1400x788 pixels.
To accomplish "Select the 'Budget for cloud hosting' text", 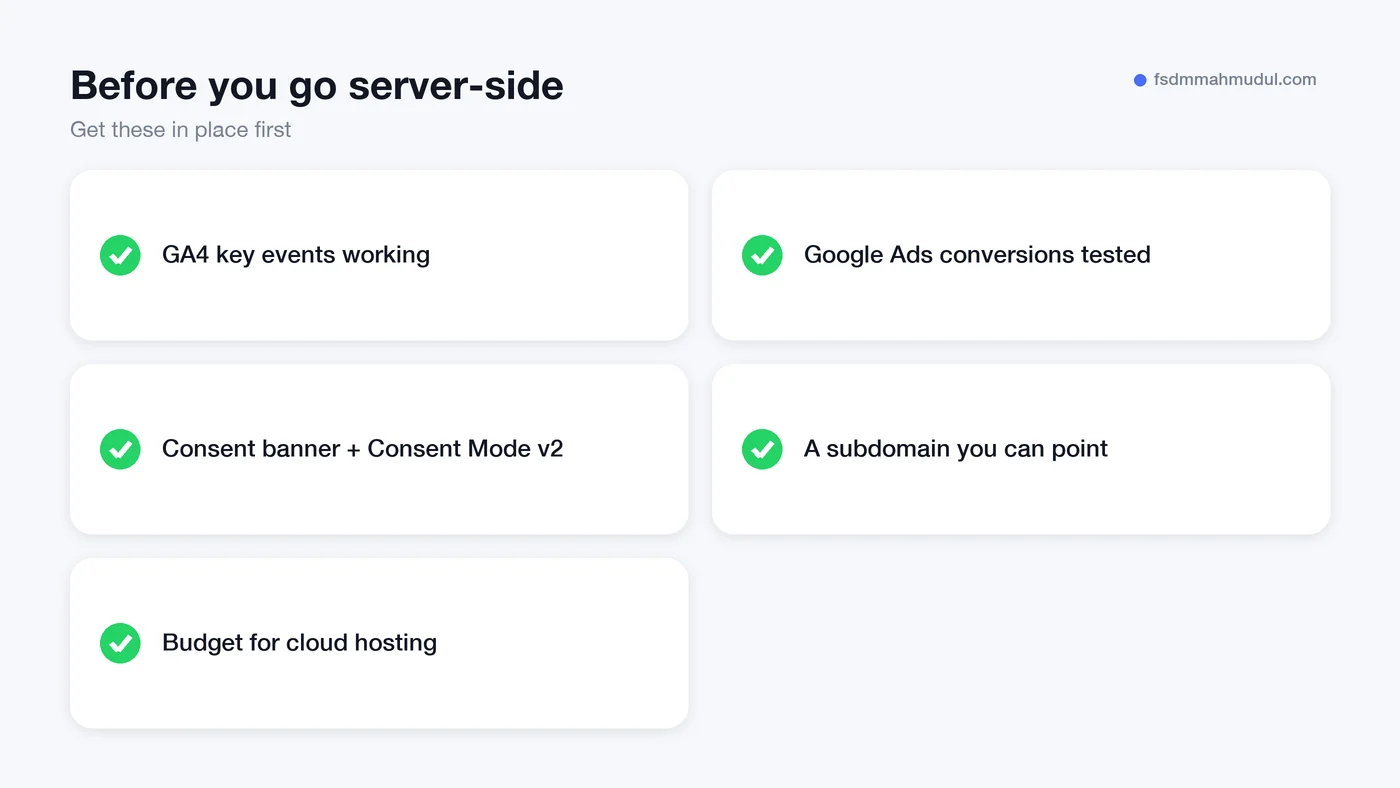I will tap(299, 643).
